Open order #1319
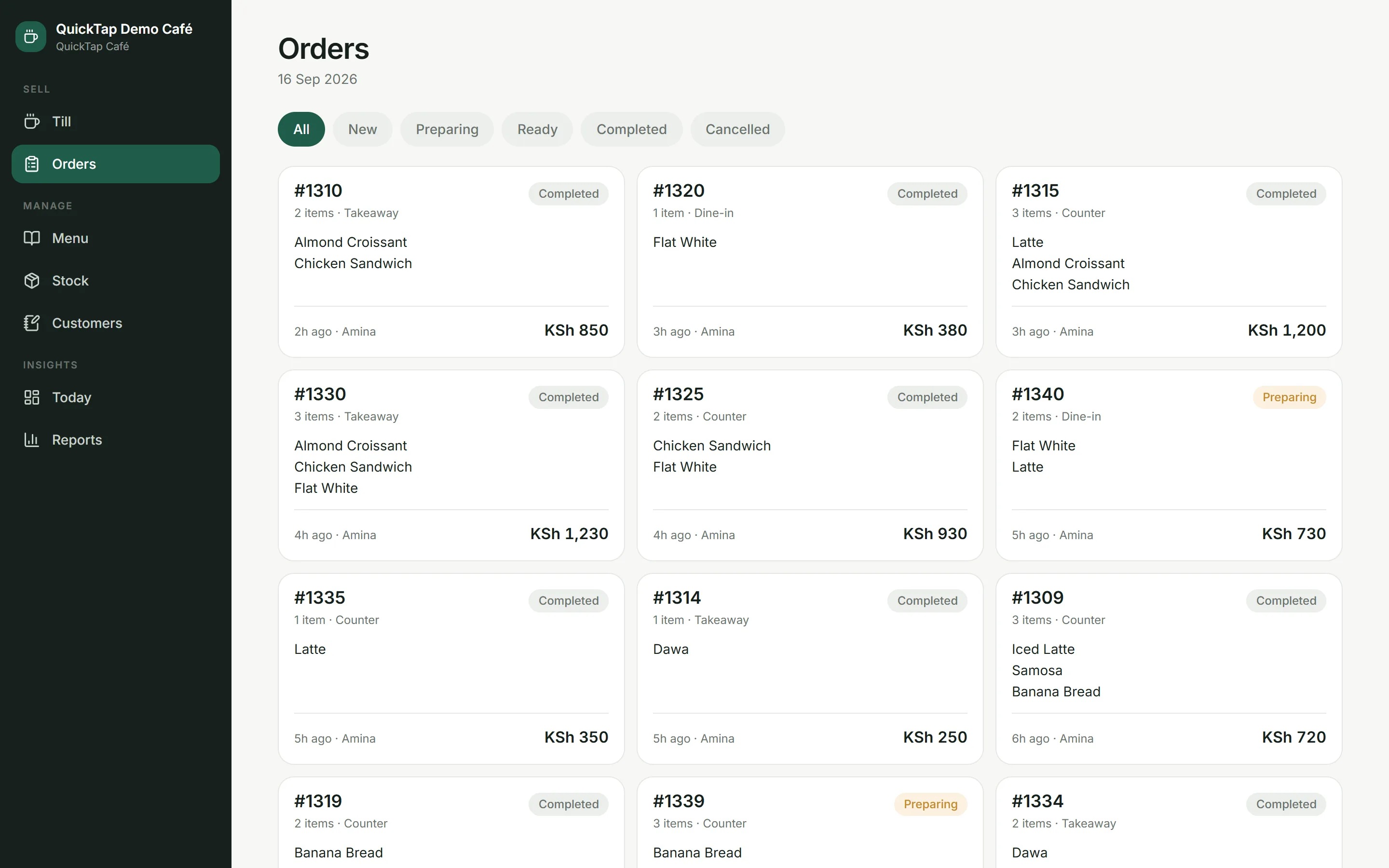 click(451, 823)
